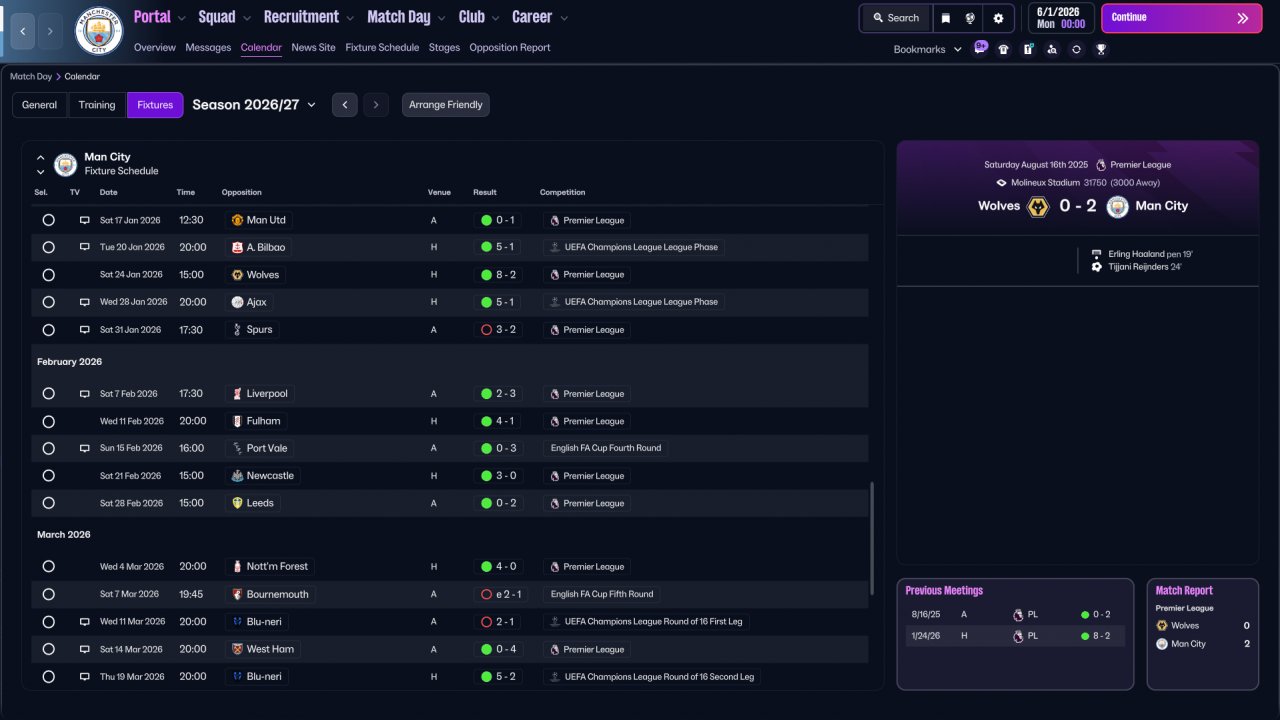Select the Spurs fixture radio button
Screen dimensions: 1280x720
48,330
